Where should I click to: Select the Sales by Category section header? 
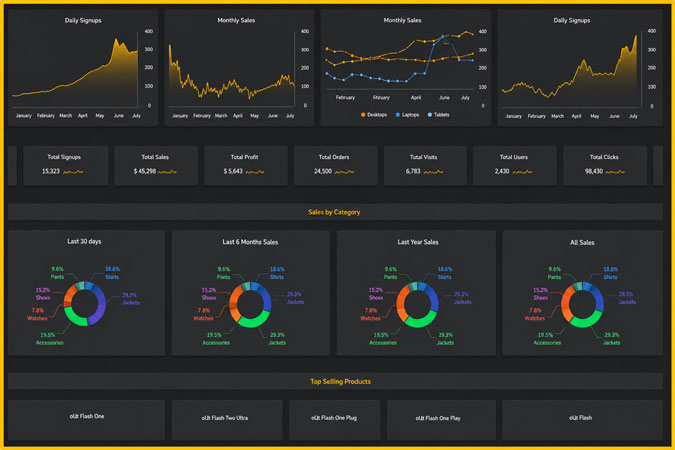(x=335, y=212)
